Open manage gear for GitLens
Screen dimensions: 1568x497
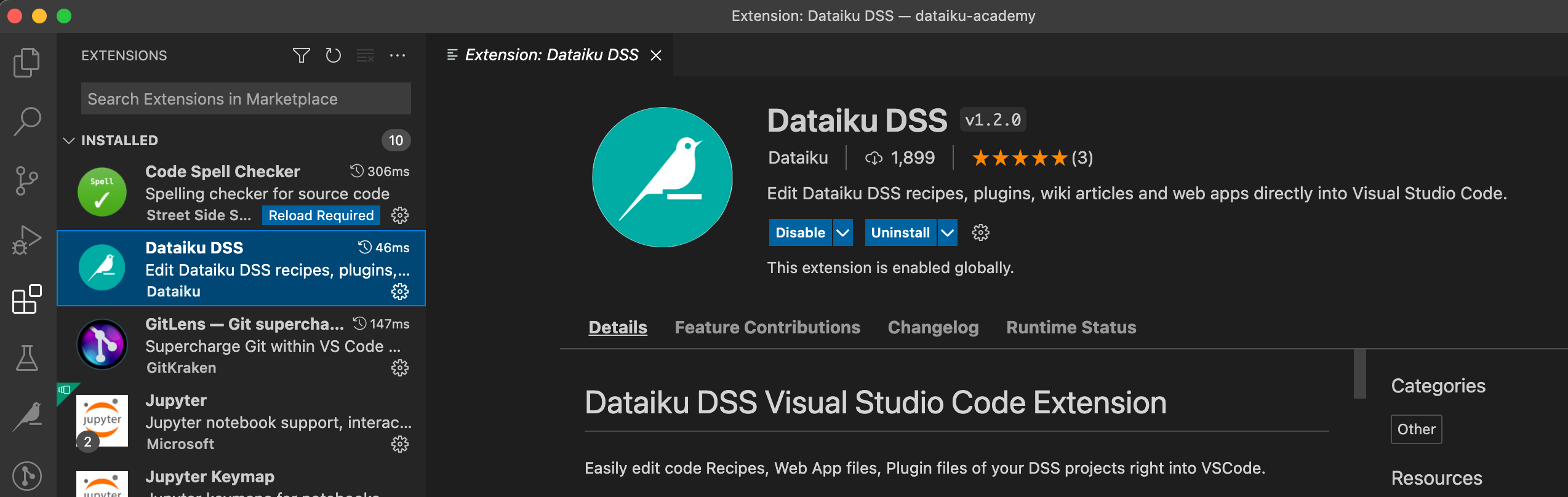(400, 368)
